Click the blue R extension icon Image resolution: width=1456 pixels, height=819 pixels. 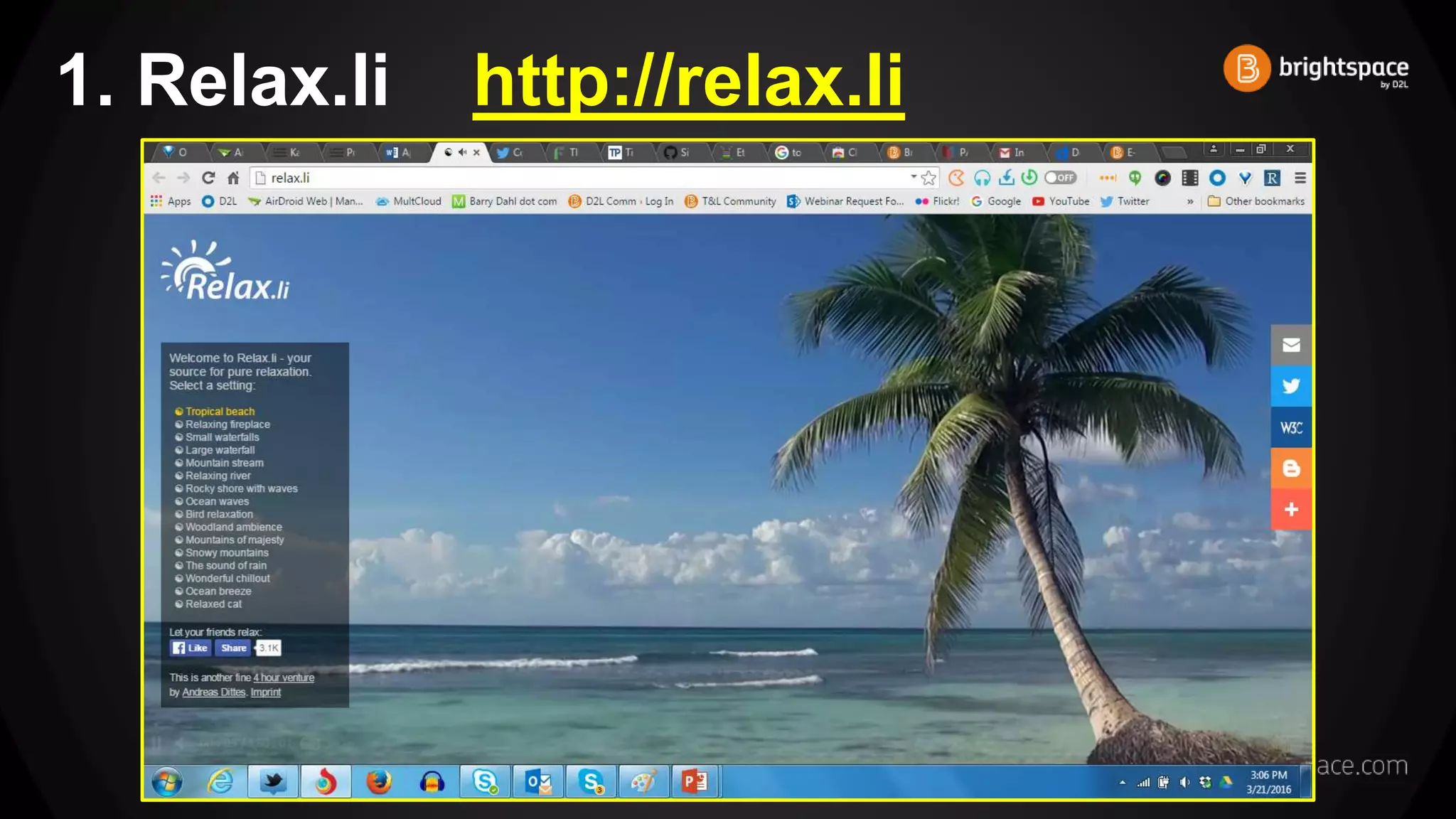(1273, 178)
